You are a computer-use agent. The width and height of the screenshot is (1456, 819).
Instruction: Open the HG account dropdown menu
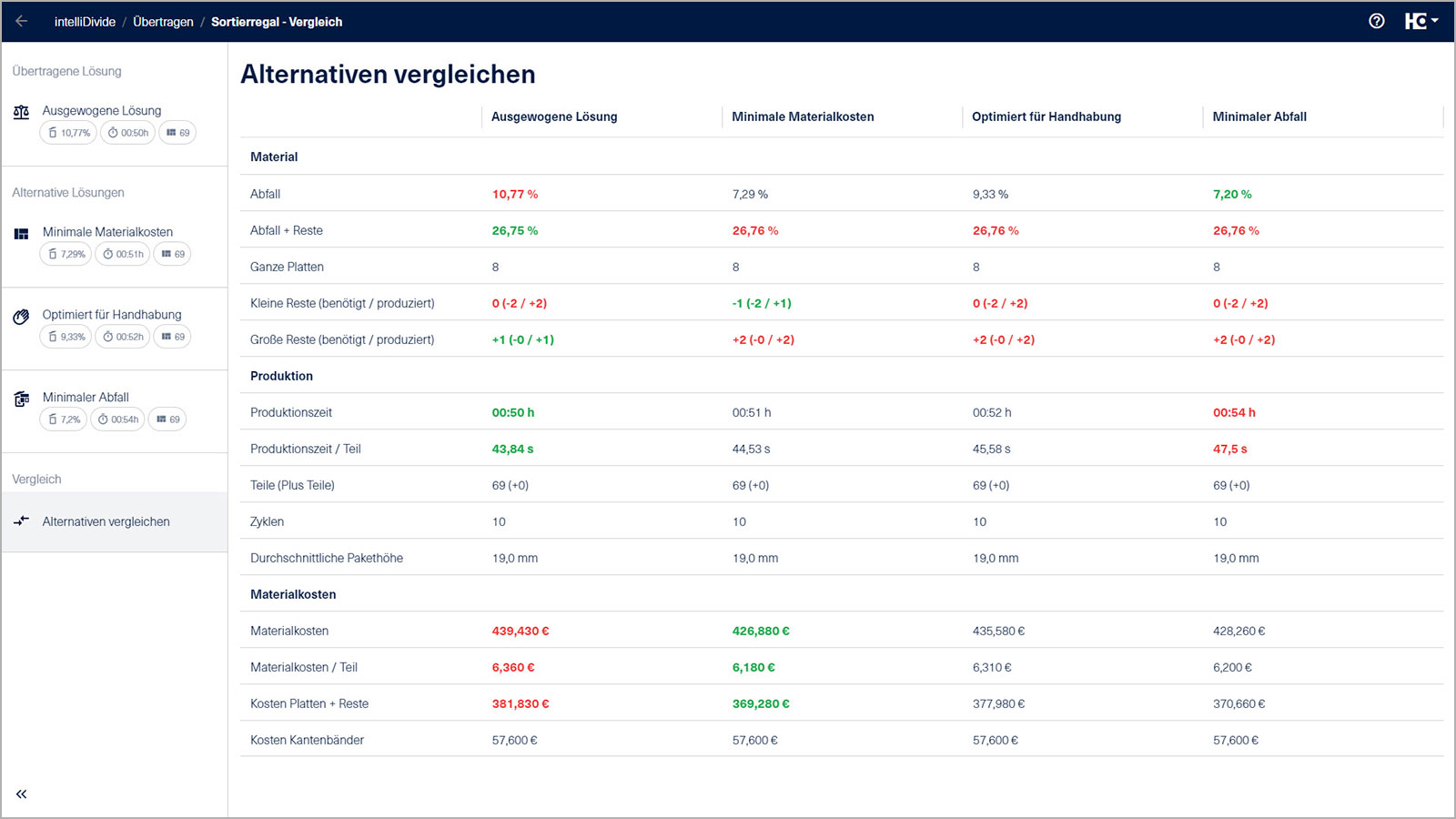pyautogui.click(x=1421, y=21)
